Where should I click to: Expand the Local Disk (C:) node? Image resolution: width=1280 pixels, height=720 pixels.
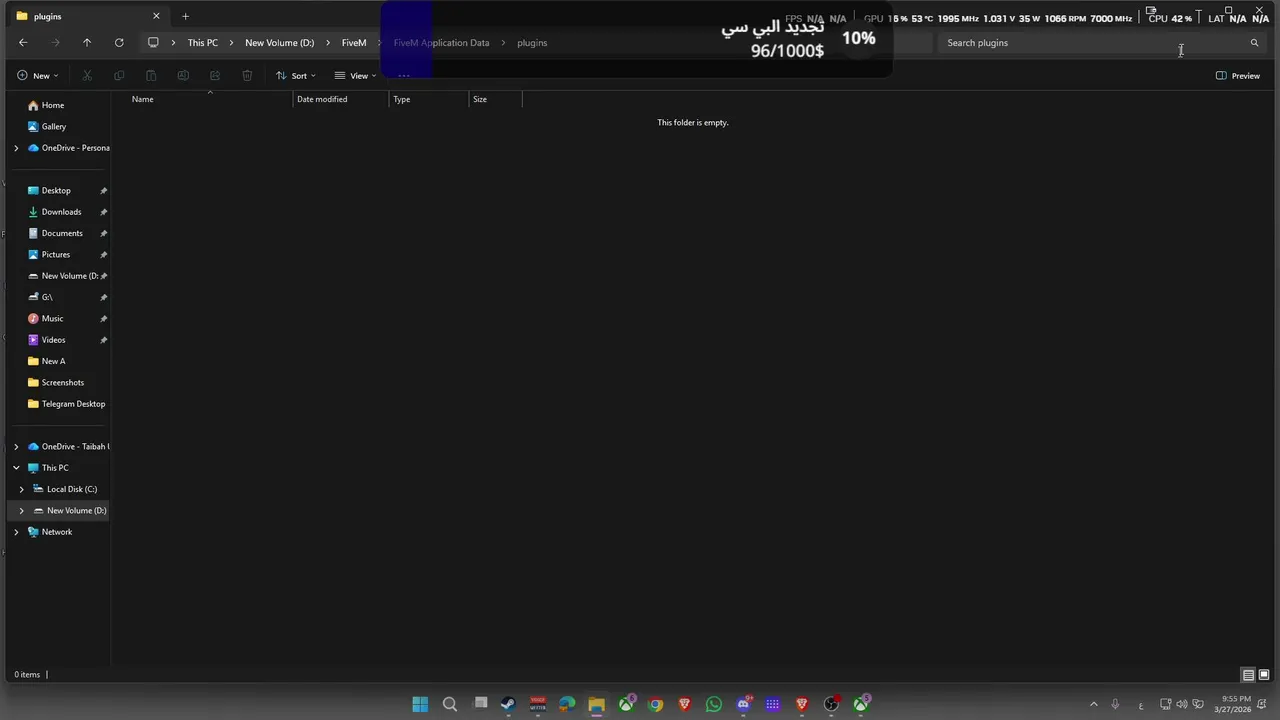click(x=21, y=489)
